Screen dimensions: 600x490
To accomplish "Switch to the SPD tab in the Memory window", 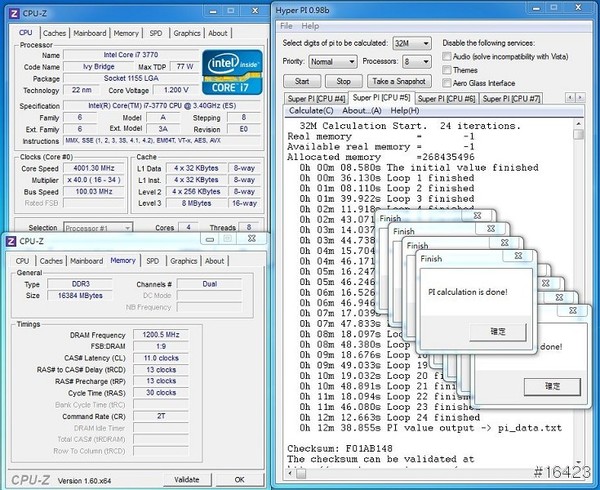I will (x=152, y=261).
